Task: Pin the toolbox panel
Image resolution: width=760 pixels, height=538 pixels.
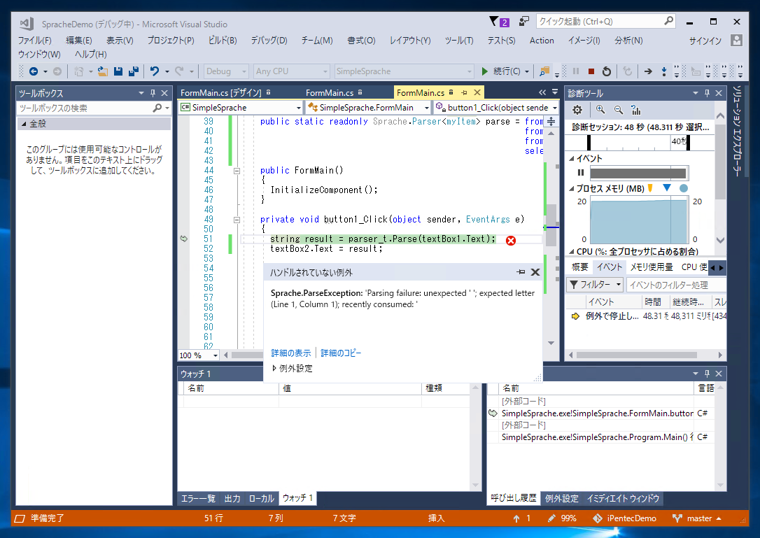Action: click(153, 93)
